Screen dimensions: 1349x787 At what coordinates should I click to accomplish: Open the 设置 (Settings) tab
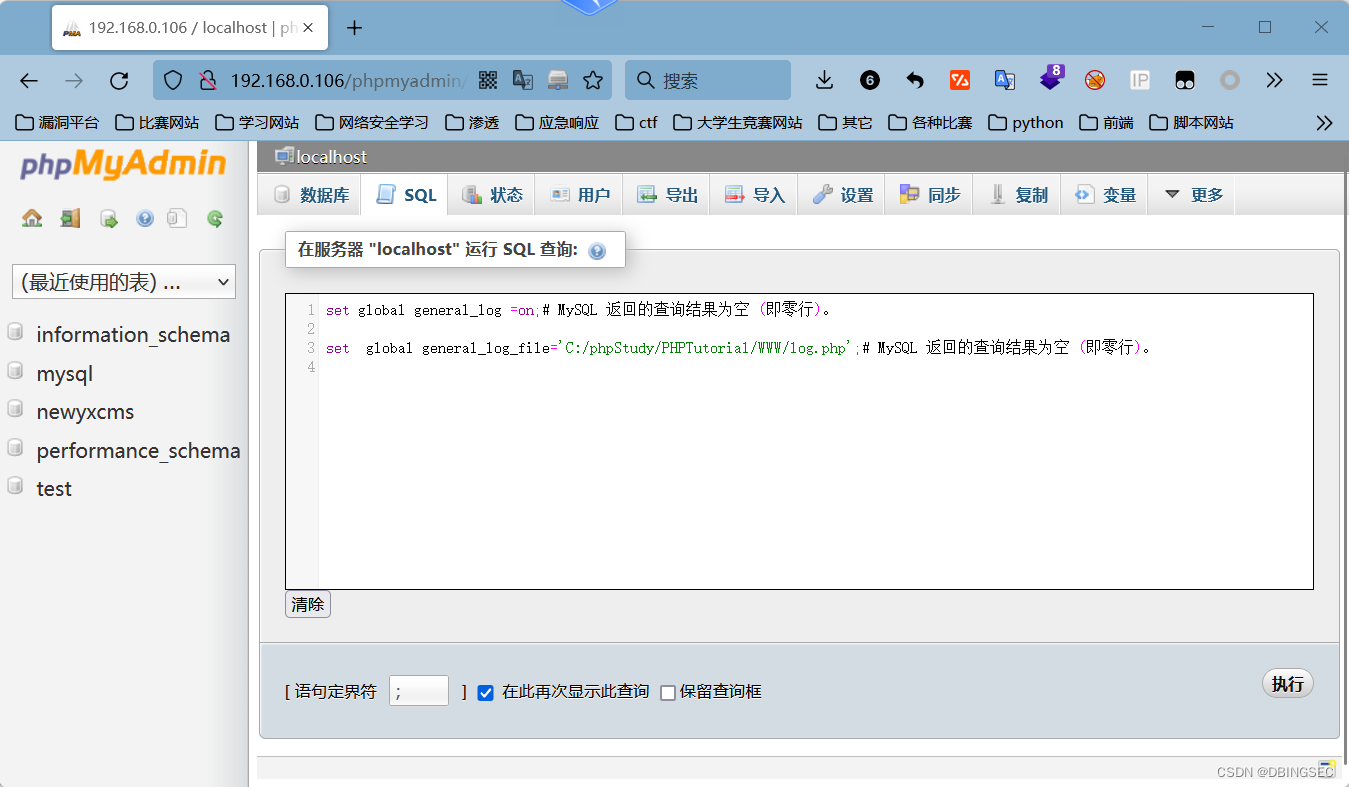[x=842, y=195]
